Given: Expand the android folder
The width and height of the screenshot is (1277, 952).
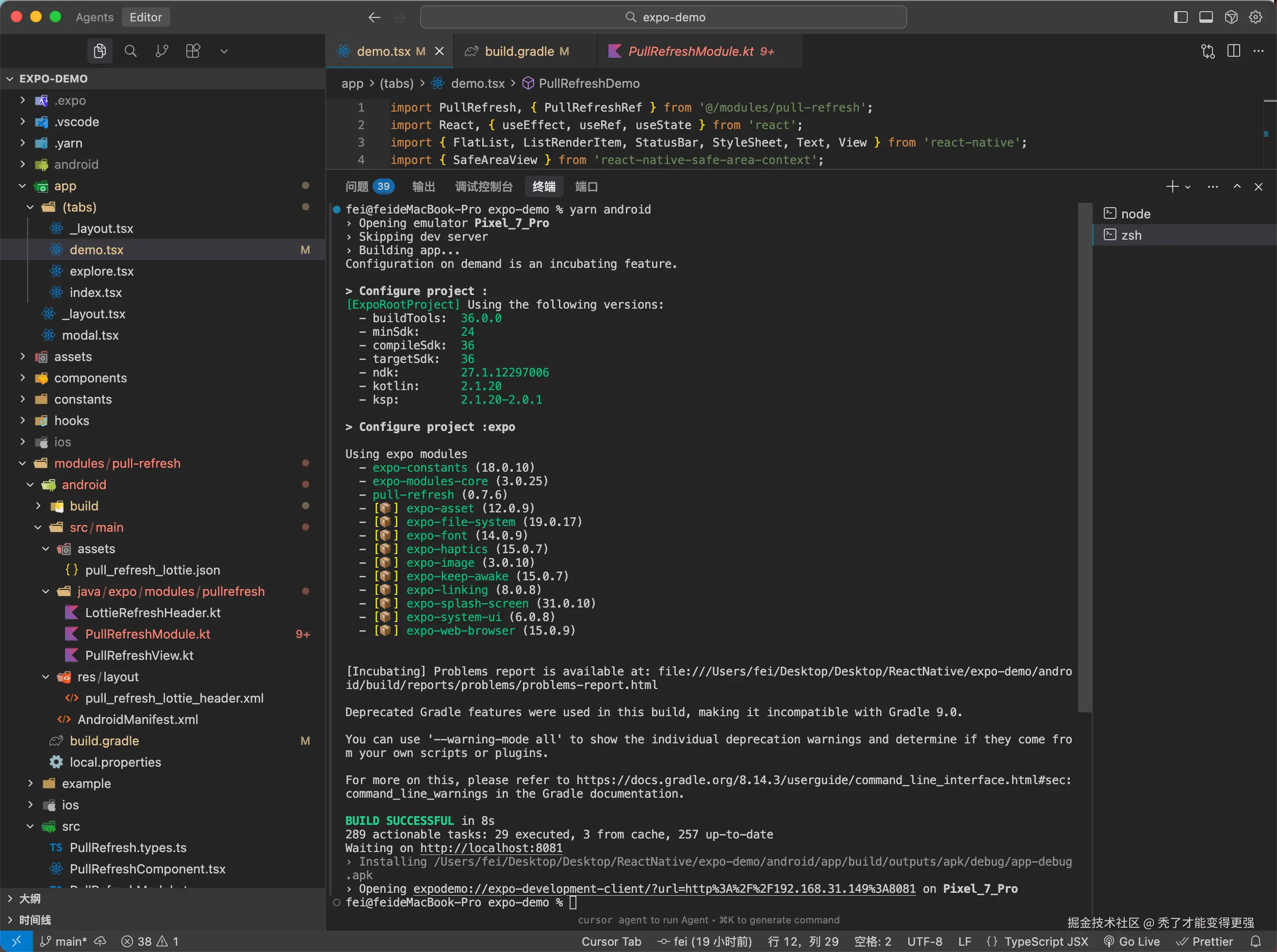Looking at the screenshot, I should tap(76, 165).
